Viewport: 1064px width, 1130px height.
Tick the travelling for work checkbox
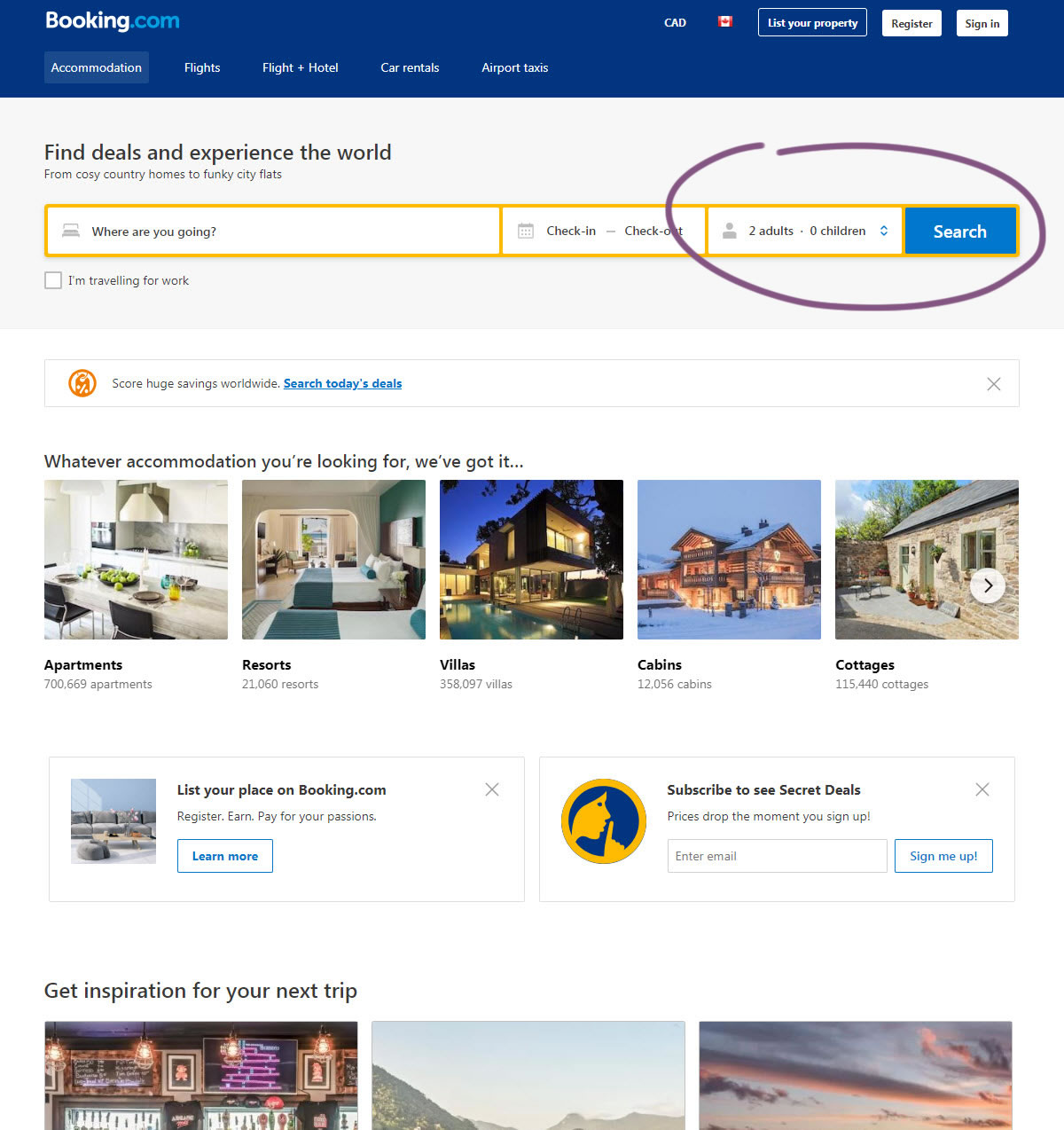pos(53,280)
